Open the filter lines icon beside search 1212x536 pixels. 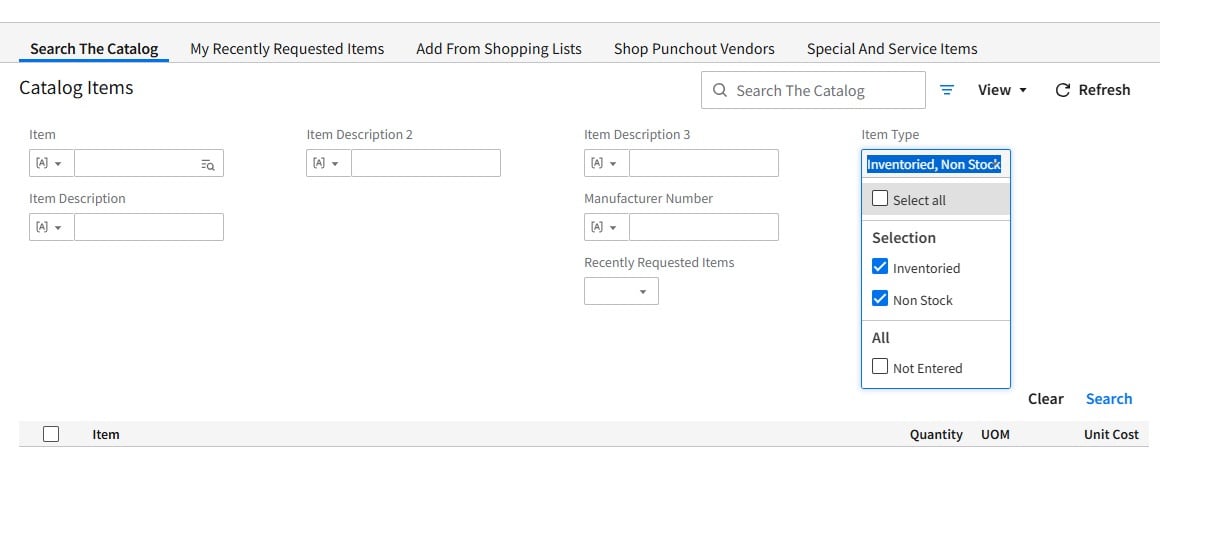pyautogui.click(x=947, y=90)
